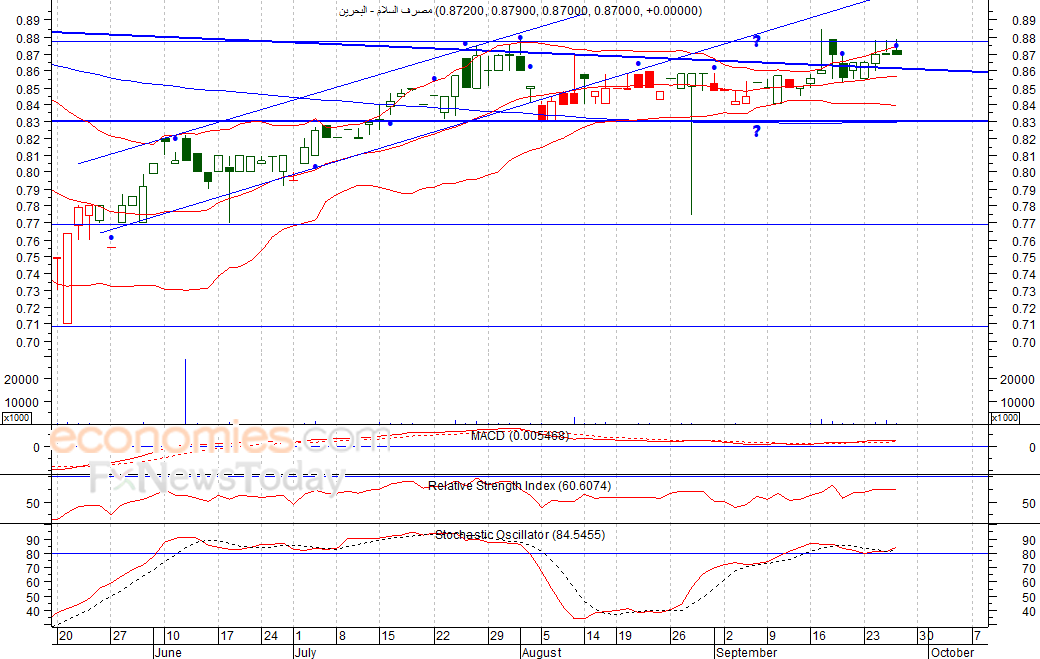1040x659 pixels.
Task: Click the 50 level on right RSI axis
Action: (1029, 504)
